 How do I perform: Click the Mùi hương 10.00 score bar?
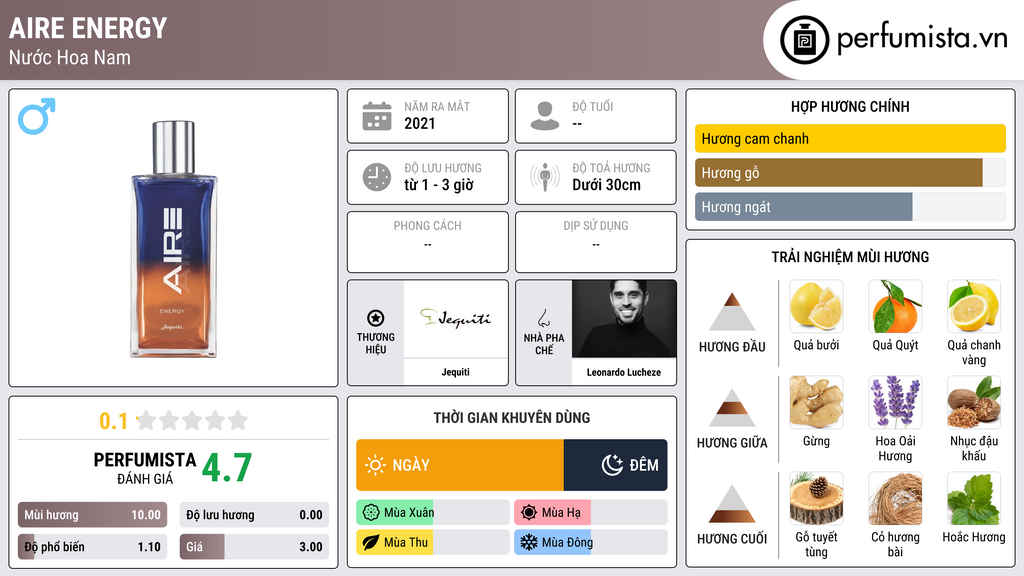tap(92, 515)
